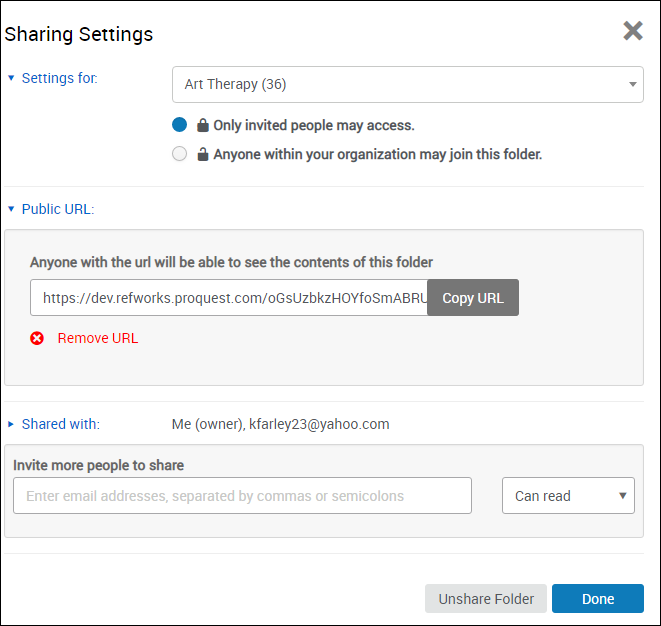This screenshot has width=661, height=626.
Task: Select Only invited people may access
Action: pos(180,125)
